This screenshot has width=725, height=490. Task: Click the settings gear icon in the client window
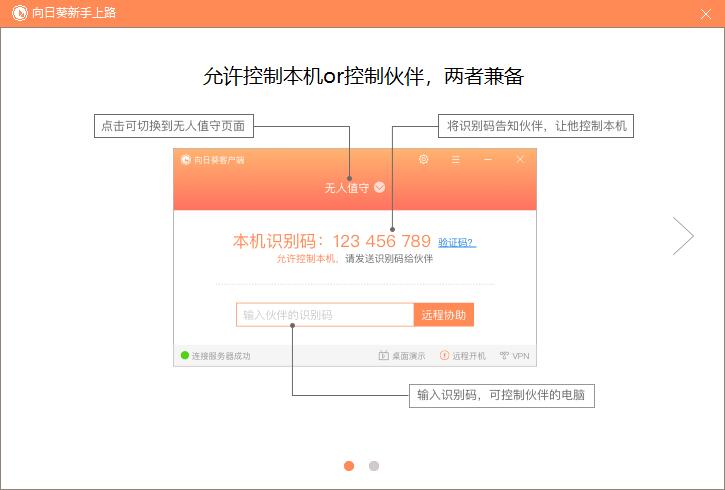424,160
